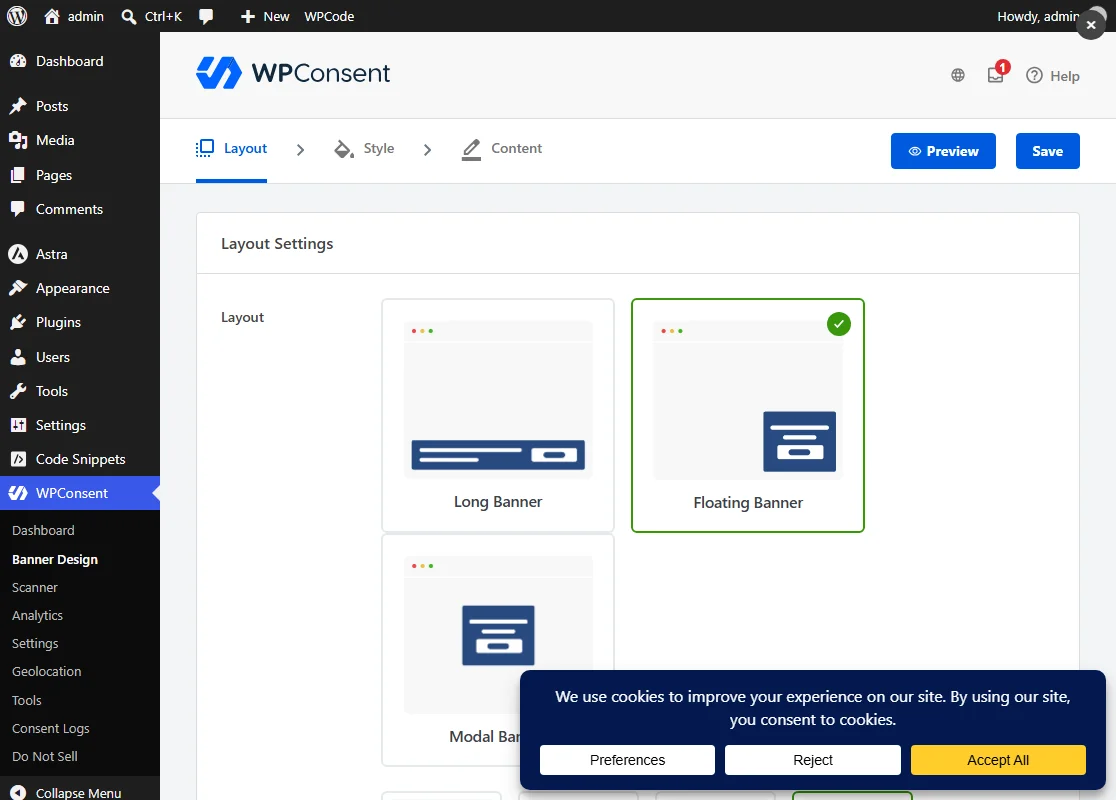Close the overlay with the X button
Screen dimensions: 1116x800
point(1090,25)
